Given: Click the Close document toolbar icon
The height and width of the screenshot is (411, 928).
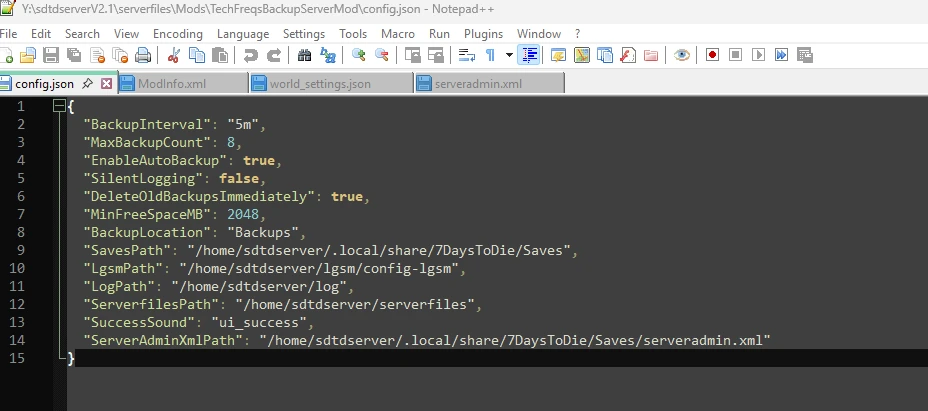Looking at the screenshot, I should tap(97, 55).
